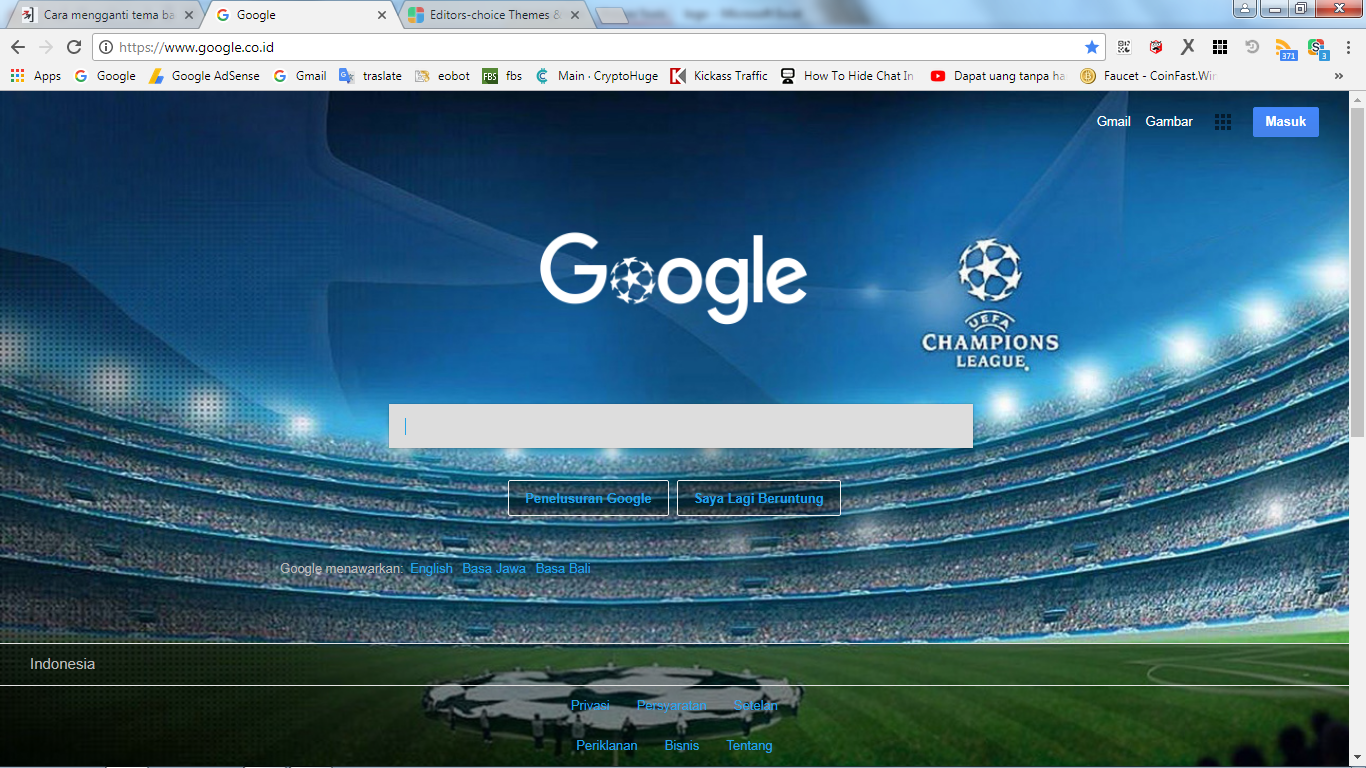
Task: Open the Google bookmark
Action: pyautogui.click(x=105, y=76)
